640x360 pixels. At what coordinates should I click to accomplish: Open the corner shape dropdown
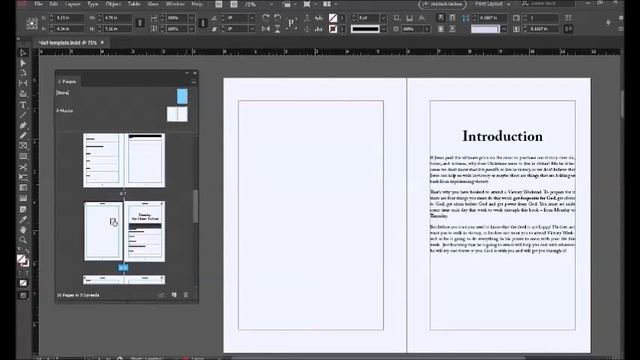pos(503,29)
